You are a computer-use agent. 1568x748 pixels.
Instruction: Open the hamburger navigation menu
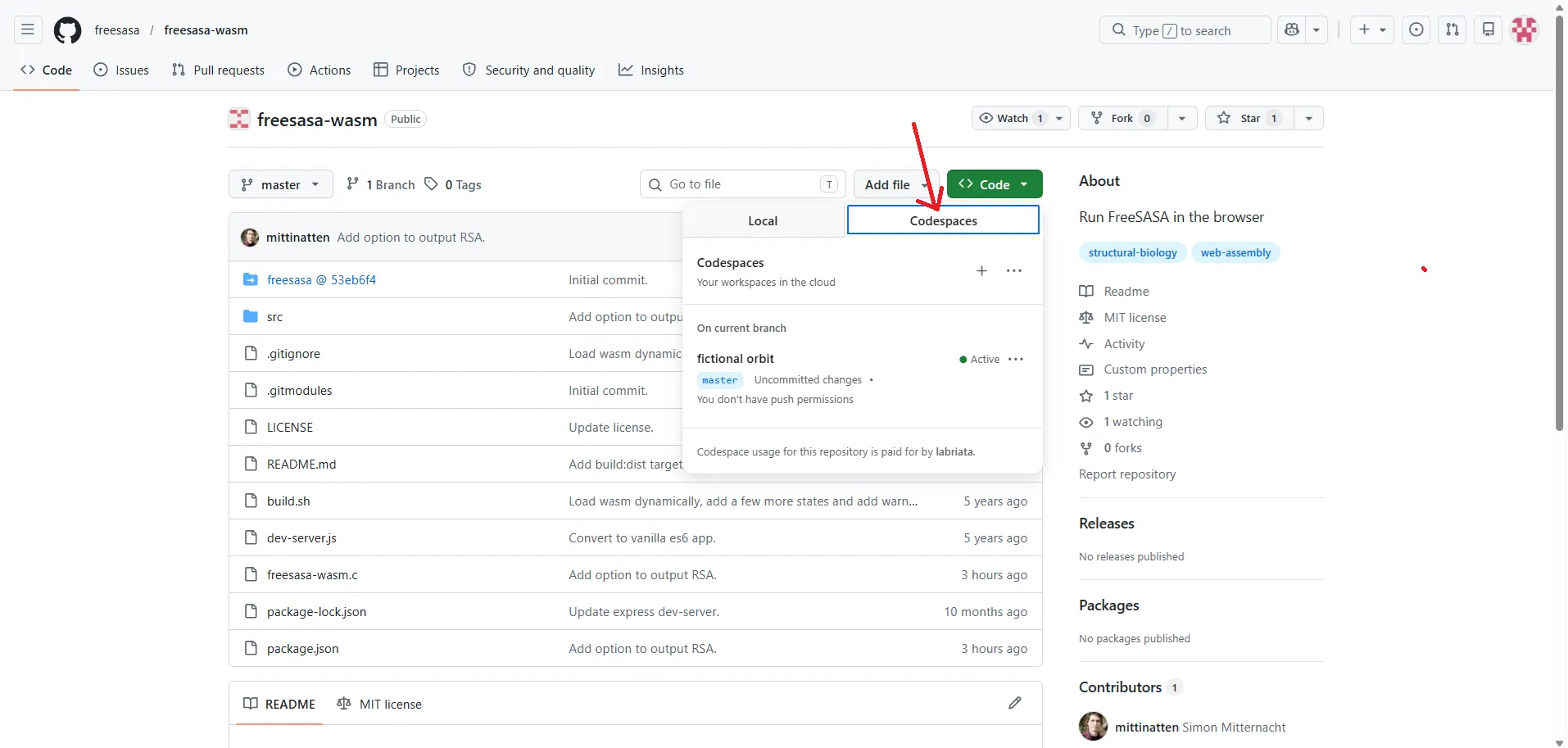[28, 30]
